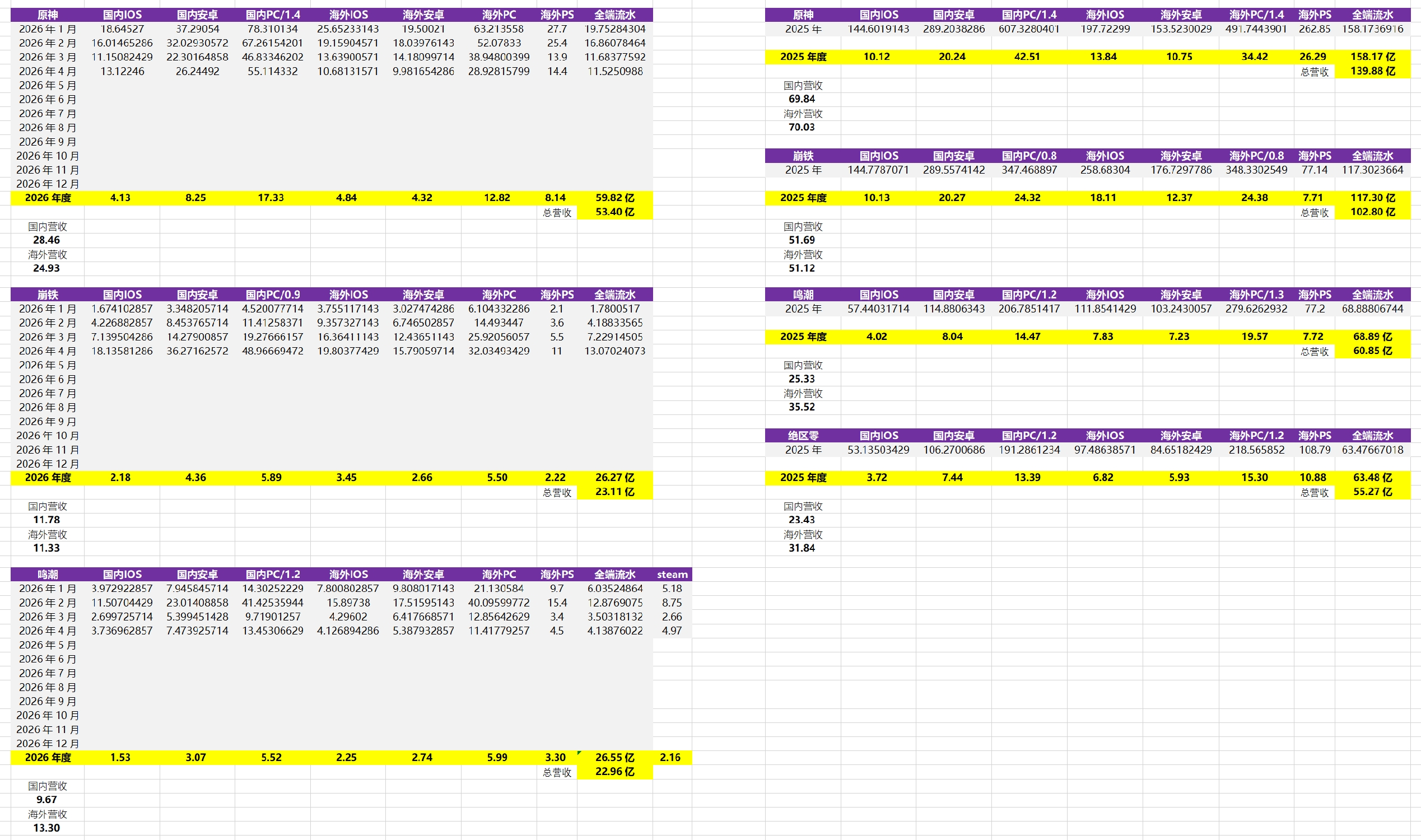Select cell reading 25.65233143
This screenshot has width=1421, height=840.
pyautogui.click(x=348, y=29)
